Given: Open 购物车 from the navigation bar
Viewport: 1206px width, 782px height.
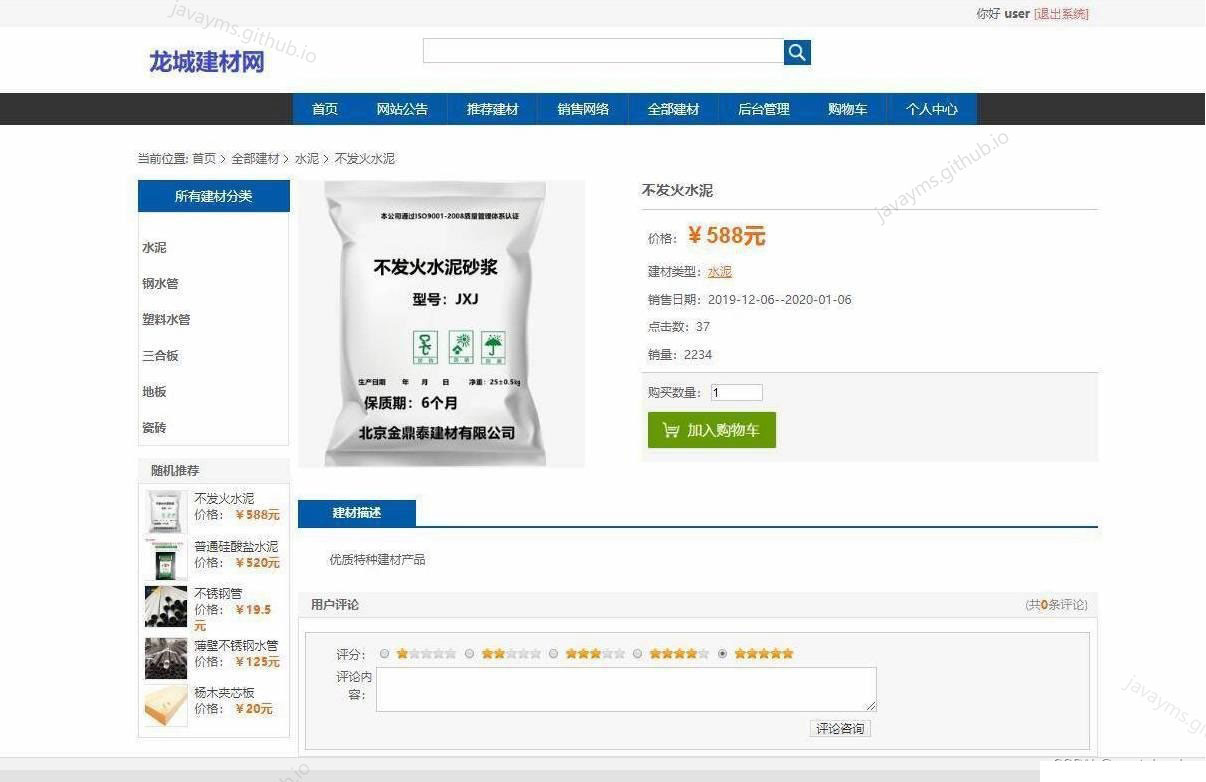Looking at the screenshot, I should click(x=847, y=109).
